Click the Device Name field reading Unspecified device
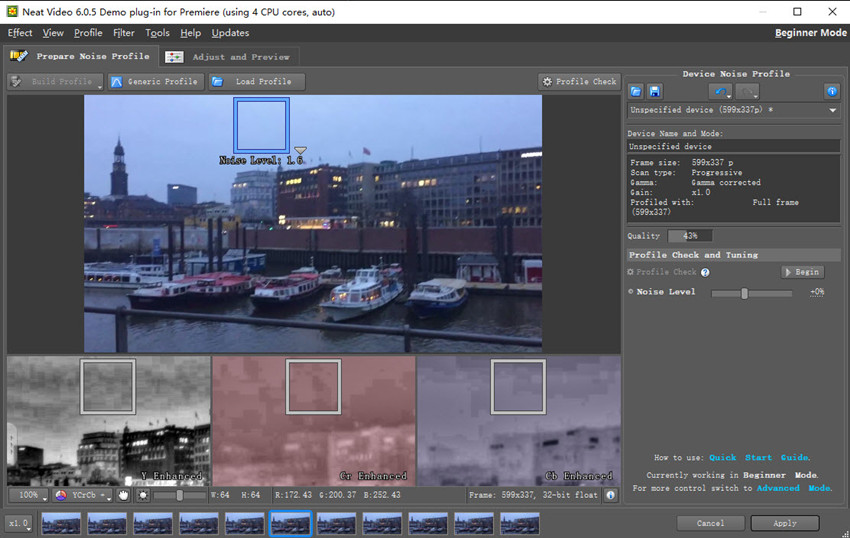Image resolution: width=850 pixels, height=538 pixels. point(733,146)
